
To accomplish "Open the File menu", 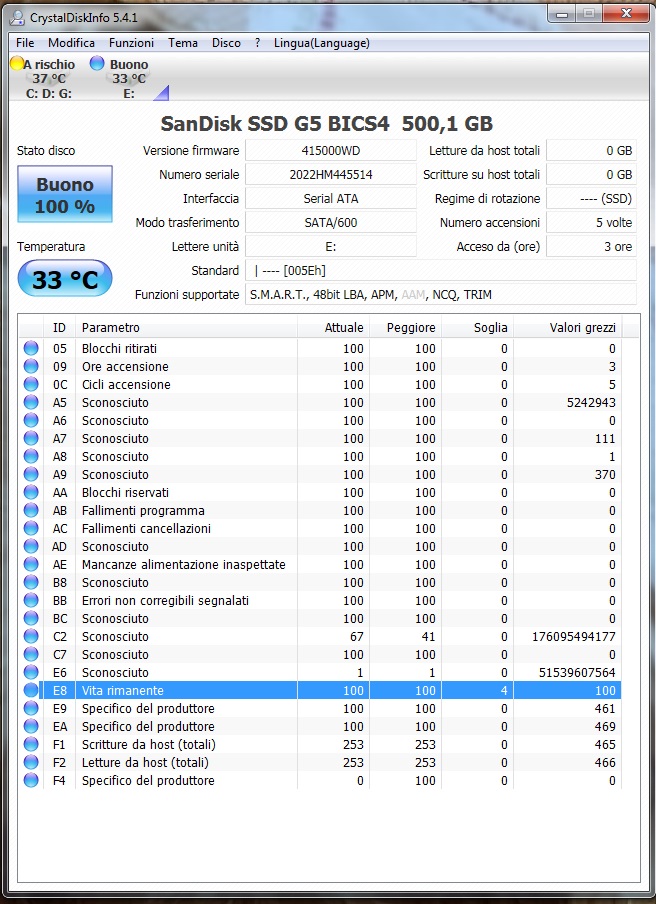I will click(x=25, y=43).
